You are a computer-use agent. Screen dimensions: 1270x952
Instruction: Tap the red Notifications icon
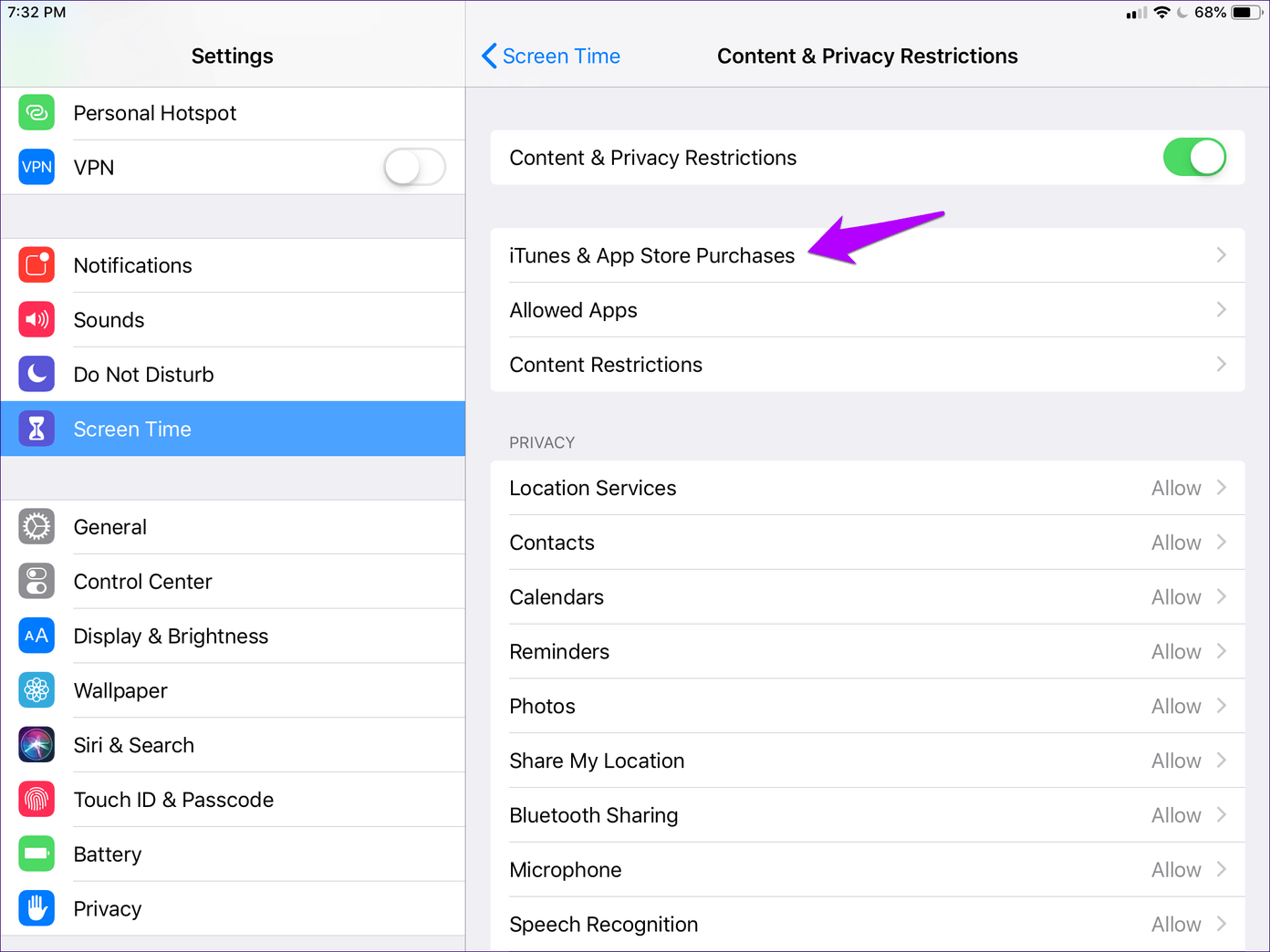(x=36, y=265)
